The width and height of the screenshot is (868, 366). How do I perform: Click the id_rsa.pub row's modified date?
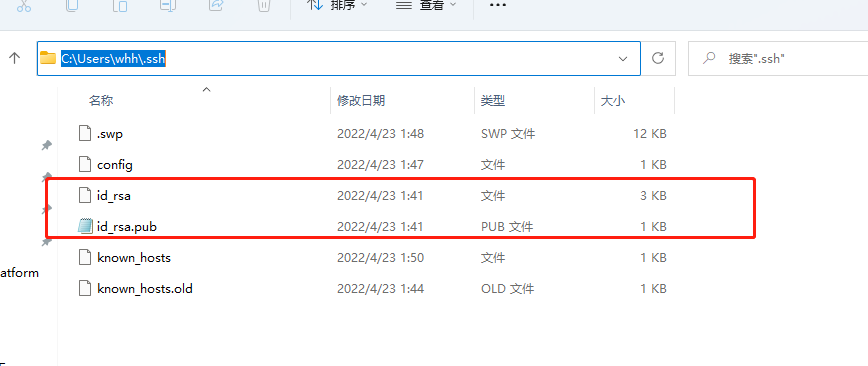380,227
